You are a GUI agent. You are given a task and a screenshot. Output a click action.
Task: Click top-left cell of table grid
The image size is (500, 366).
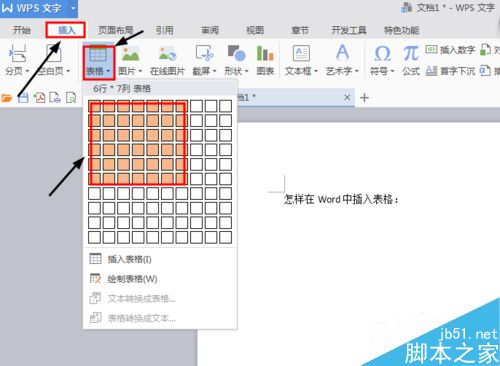click(x=94, y=106)
